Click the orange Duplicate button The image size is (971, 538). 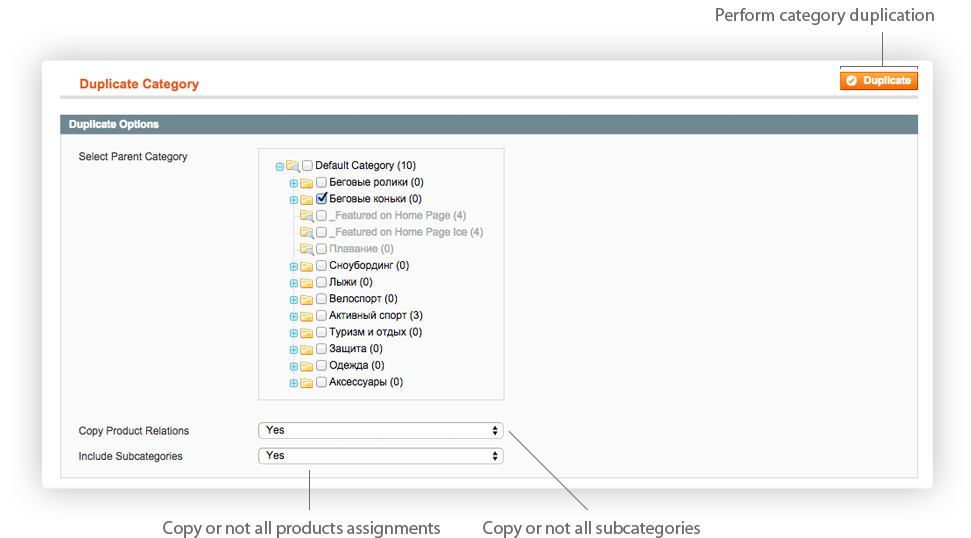tap(879, 80)
